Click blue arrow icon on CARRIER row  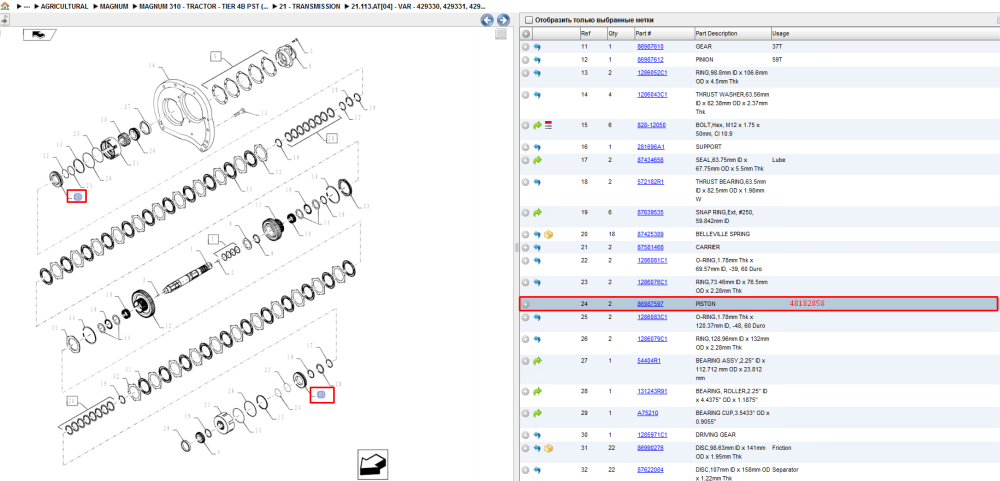click(537, 247)
